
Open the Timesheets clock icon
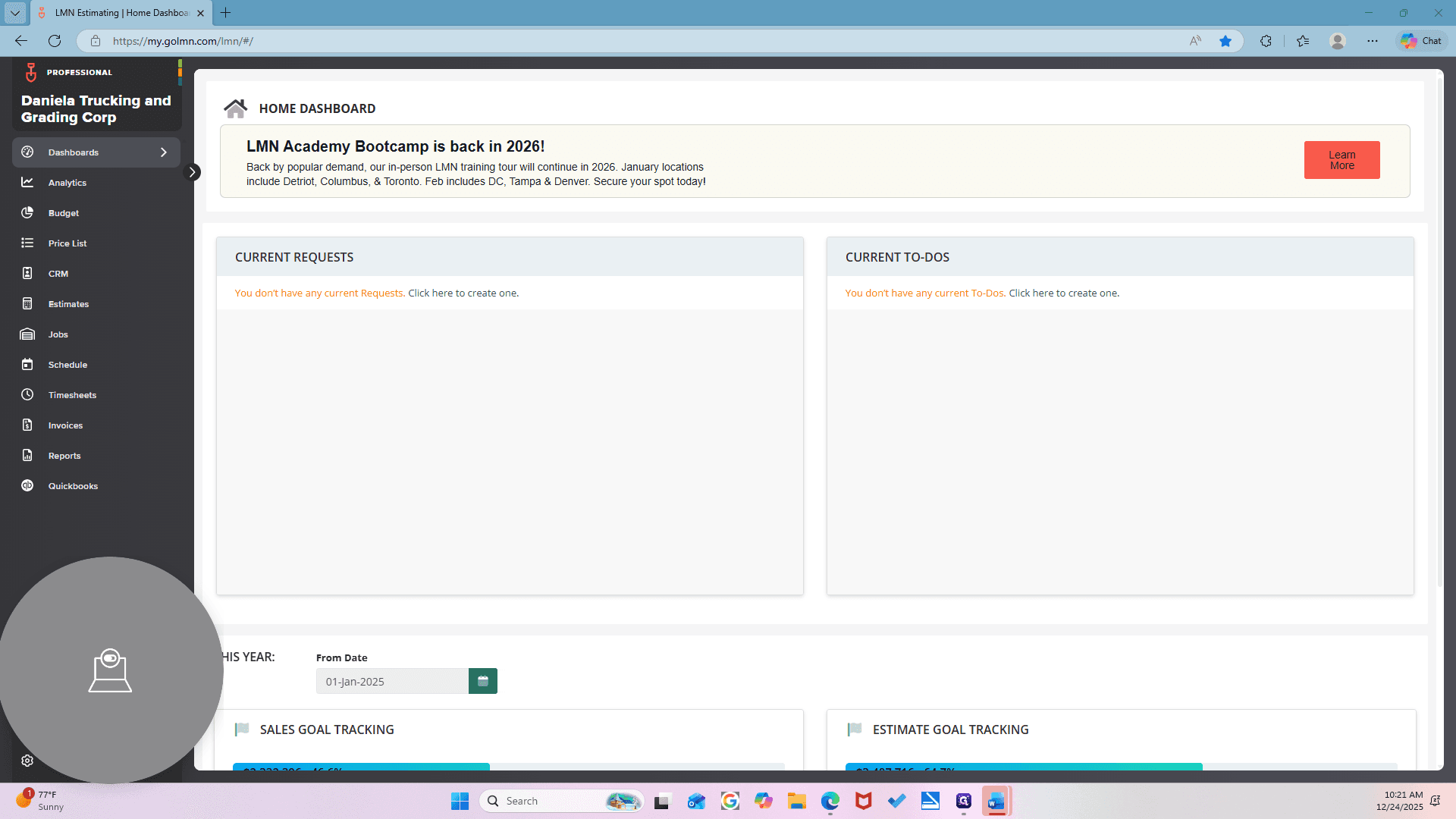coord(27,395)
